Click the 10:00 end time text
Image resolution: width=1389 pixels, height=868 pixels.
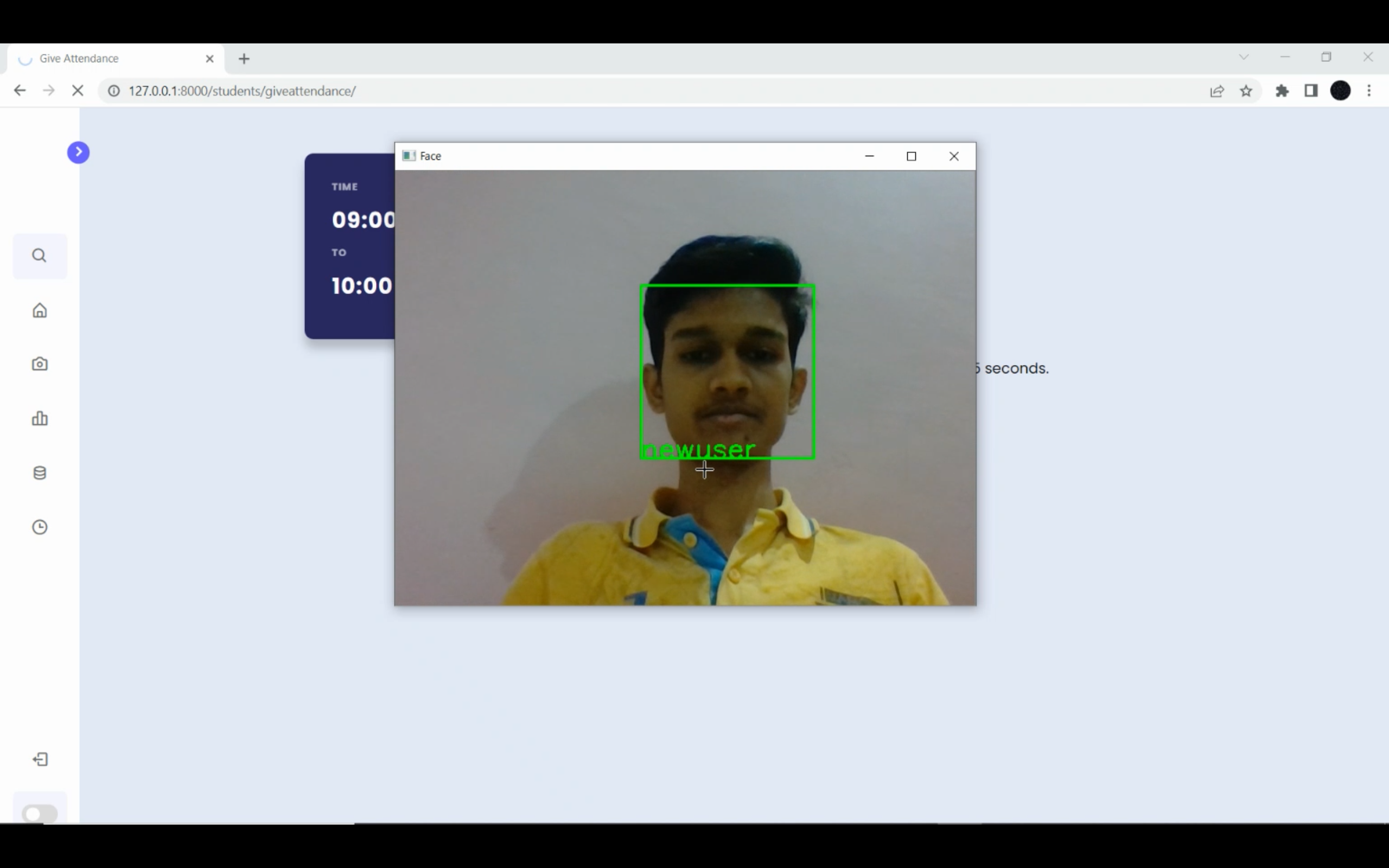tap(361, 286)
